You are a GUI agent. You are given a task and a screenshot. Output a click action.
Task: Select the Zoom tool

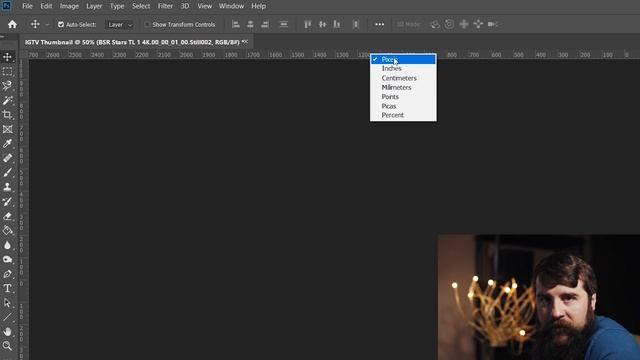tap(7, 346)
